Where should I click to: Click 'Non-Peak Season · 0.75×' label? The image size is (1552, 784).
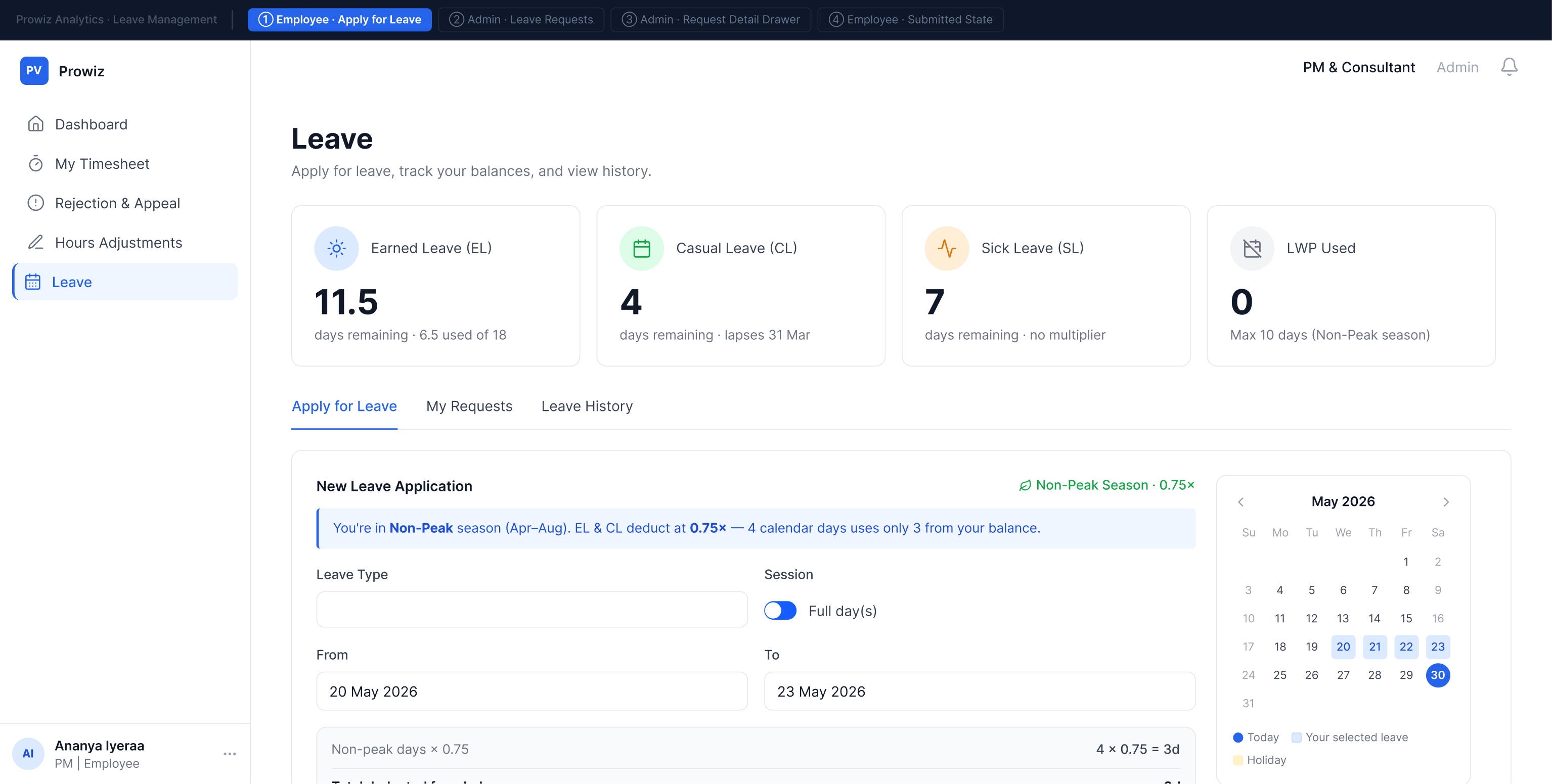(x=1115, y=485)
